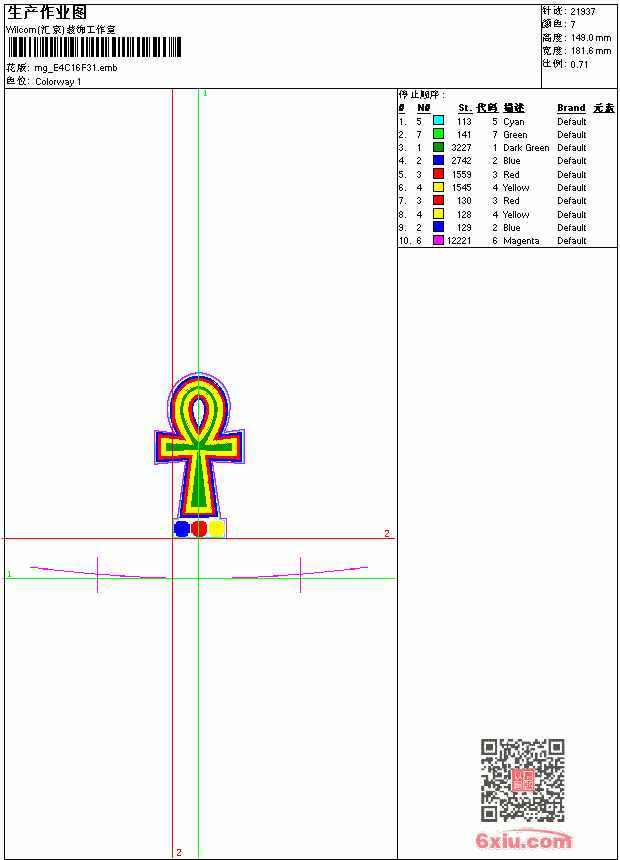Click the cyan color swatch in row 1

click(x=438, y=121)
